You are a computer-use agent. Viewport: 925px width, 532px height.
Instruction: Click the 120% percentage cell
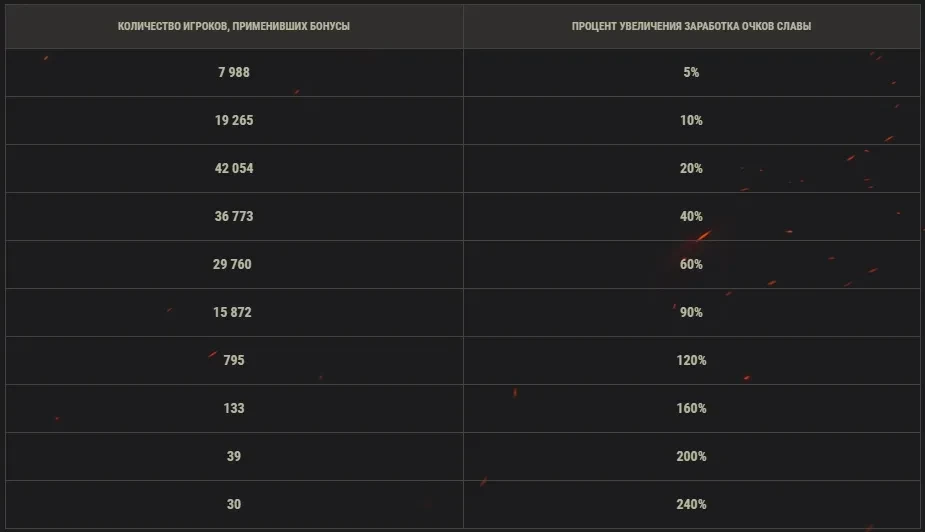[691, 360]
